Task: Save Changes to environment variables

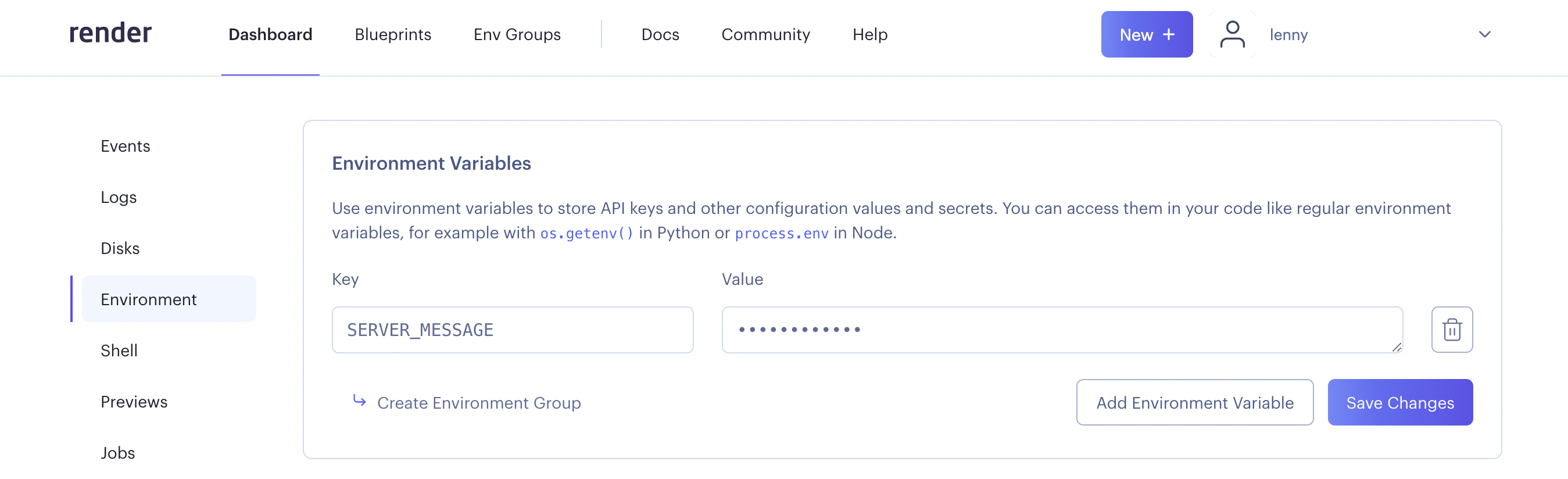Action: (x=1399, y=402)
